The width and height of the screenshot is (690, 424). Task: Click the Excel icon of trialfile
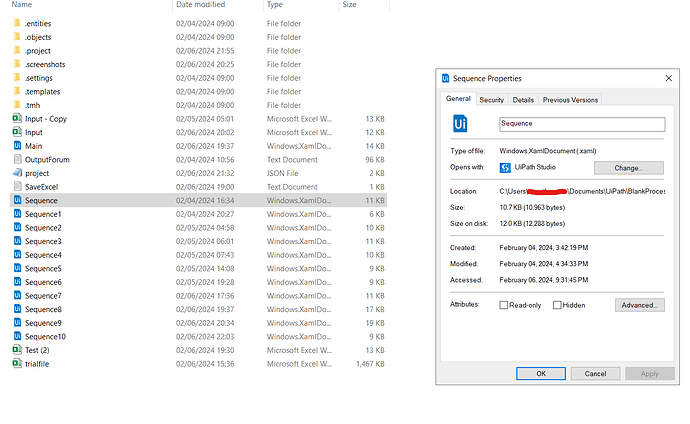tap(17, 364)
